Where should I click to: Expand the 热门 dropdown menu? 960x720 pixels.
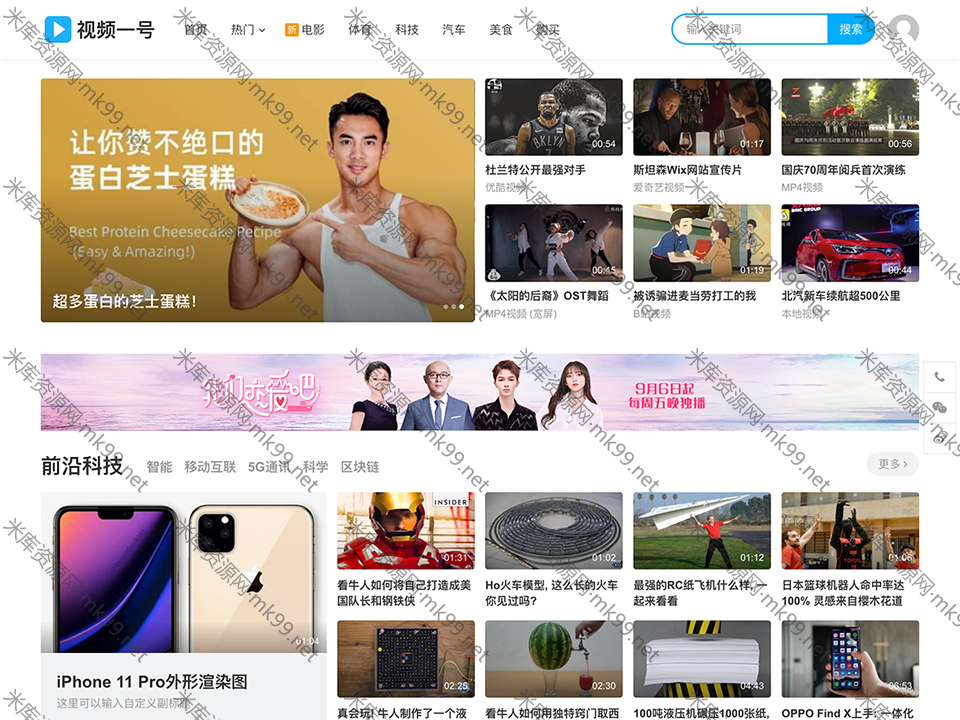click(247, 29)
